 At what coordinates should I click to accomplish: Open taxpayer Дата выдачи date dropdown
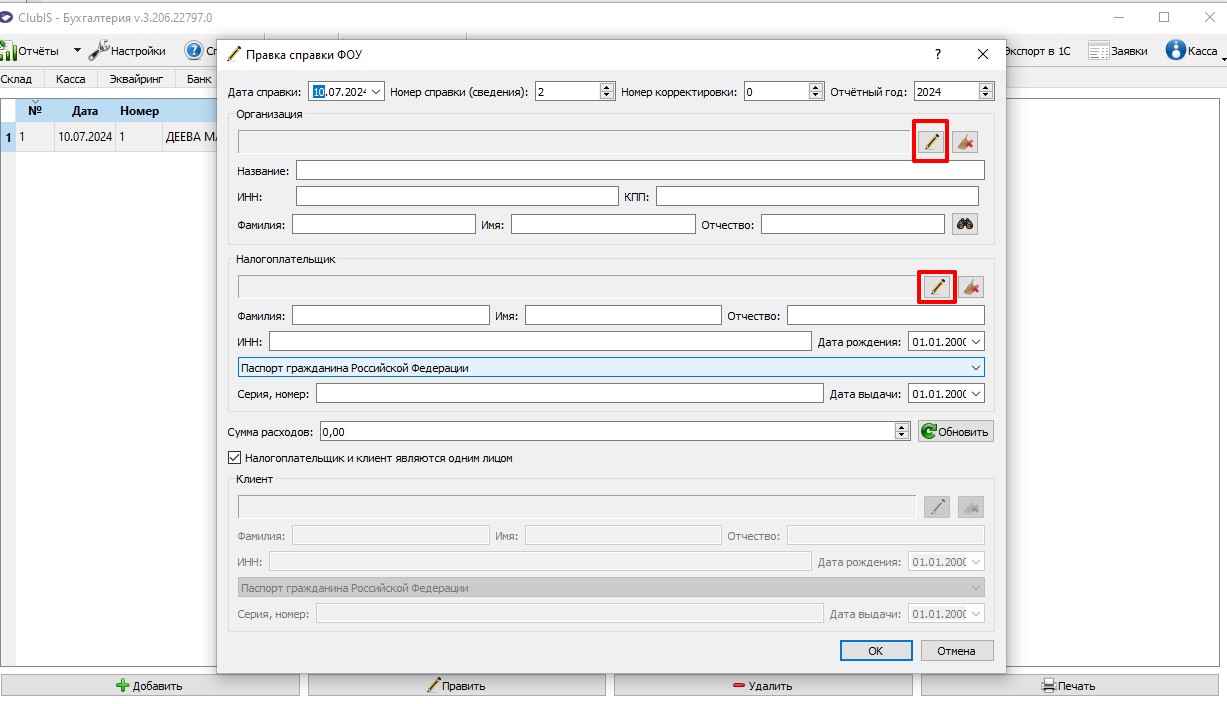[976, 394]
